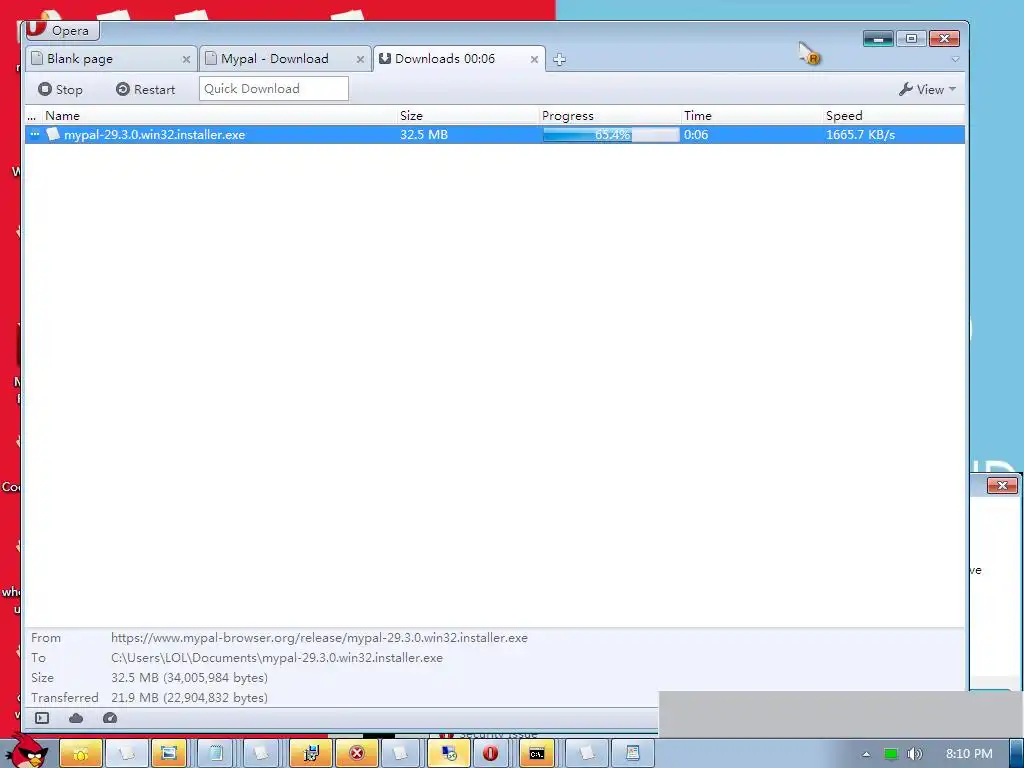Click the download status icon in mypal row
The width and height of the screenshot is (1024, 768).
pyautogui.click(x=35, y=134)
